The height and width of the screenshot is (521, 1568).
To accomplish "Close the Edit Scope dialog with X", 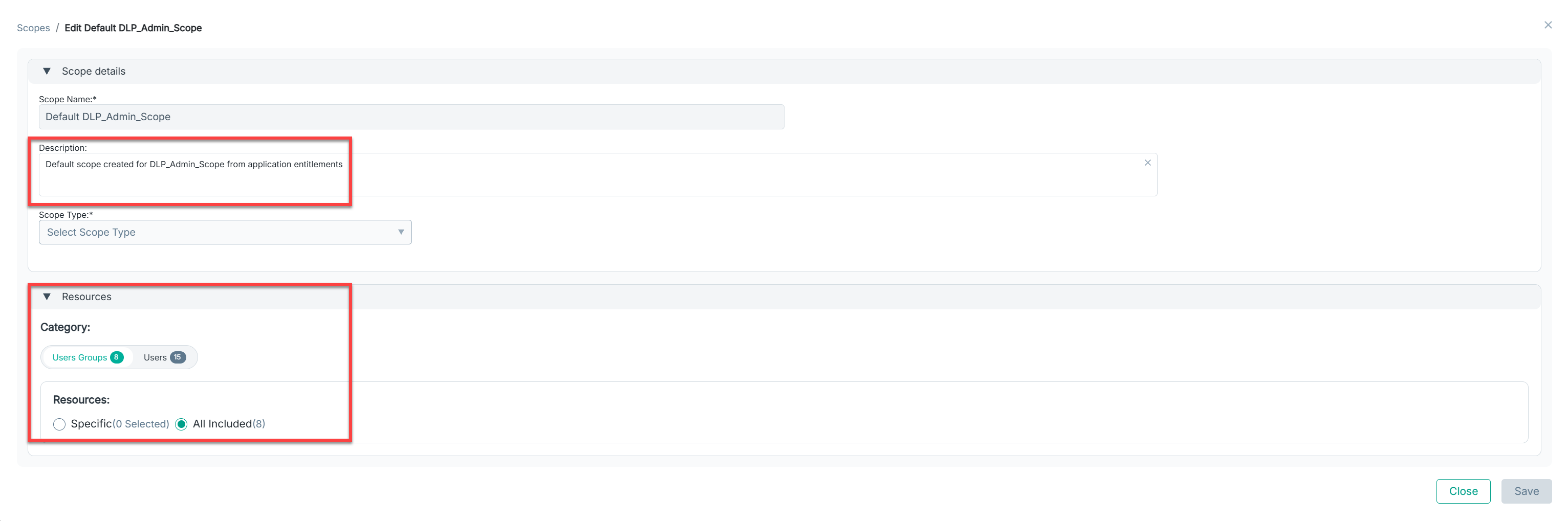I will pos(1548,25).
